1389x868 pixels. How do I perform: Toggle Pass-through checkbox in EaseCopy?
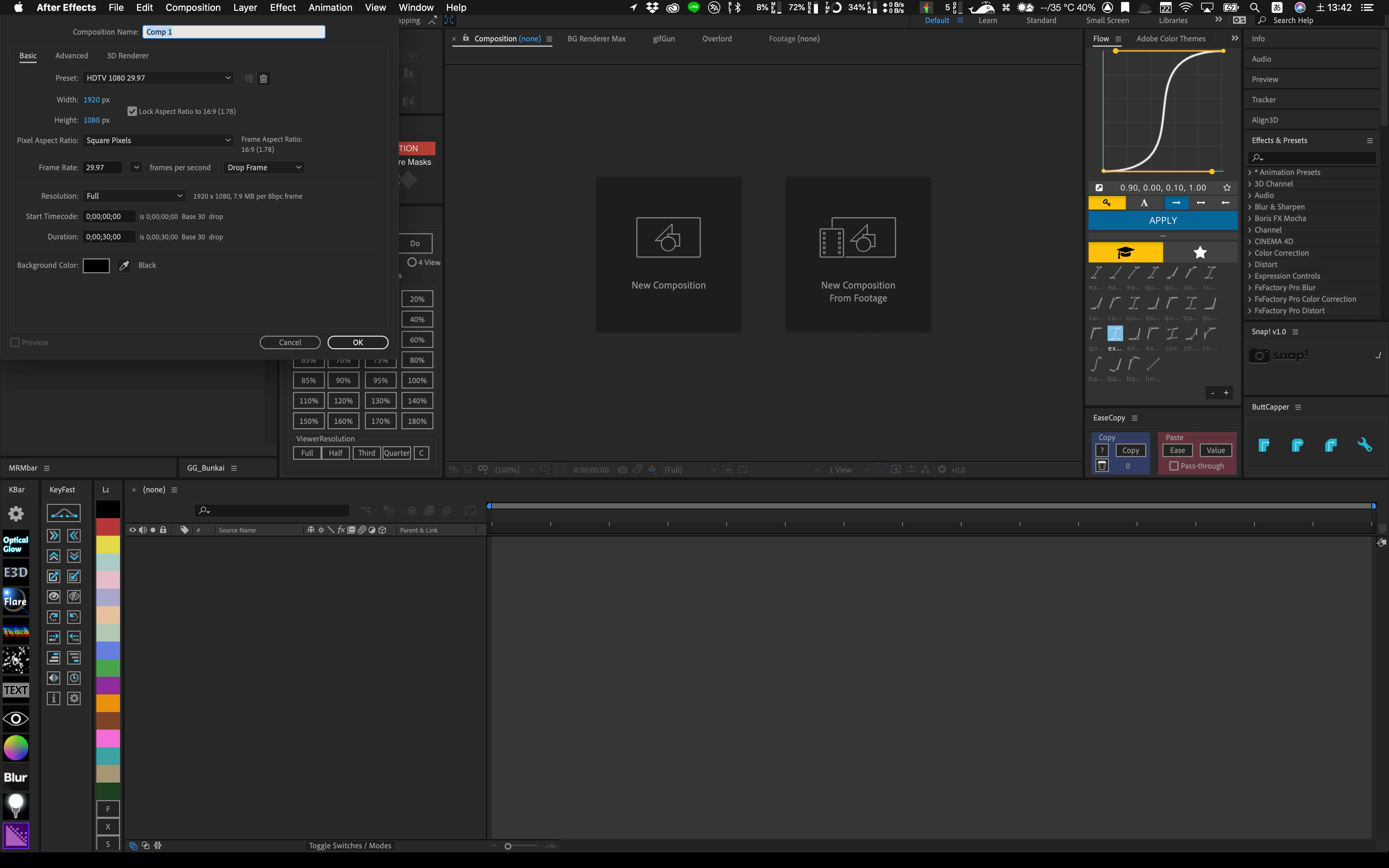click(x=1174, y=466)
